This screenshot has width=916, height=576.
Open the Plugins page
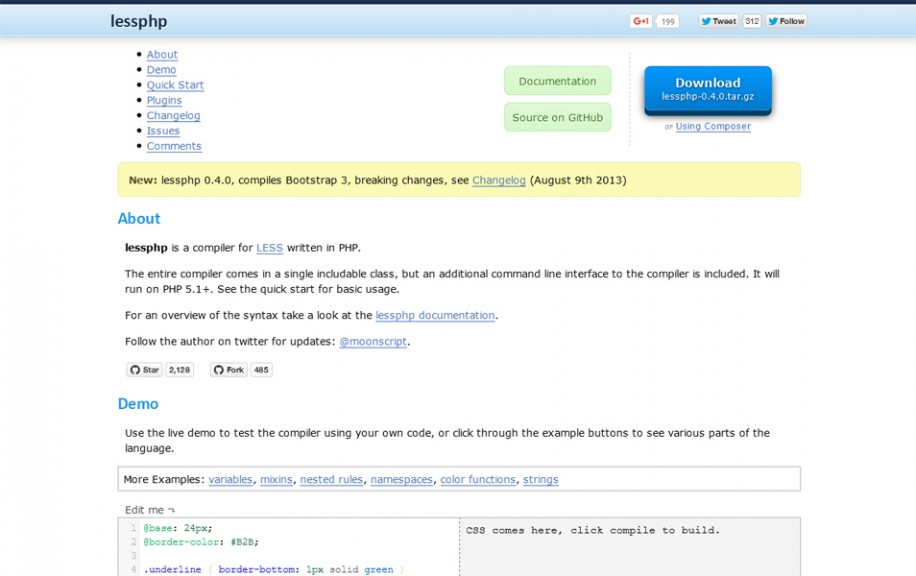pyautogui.click(x=164, y=100)
